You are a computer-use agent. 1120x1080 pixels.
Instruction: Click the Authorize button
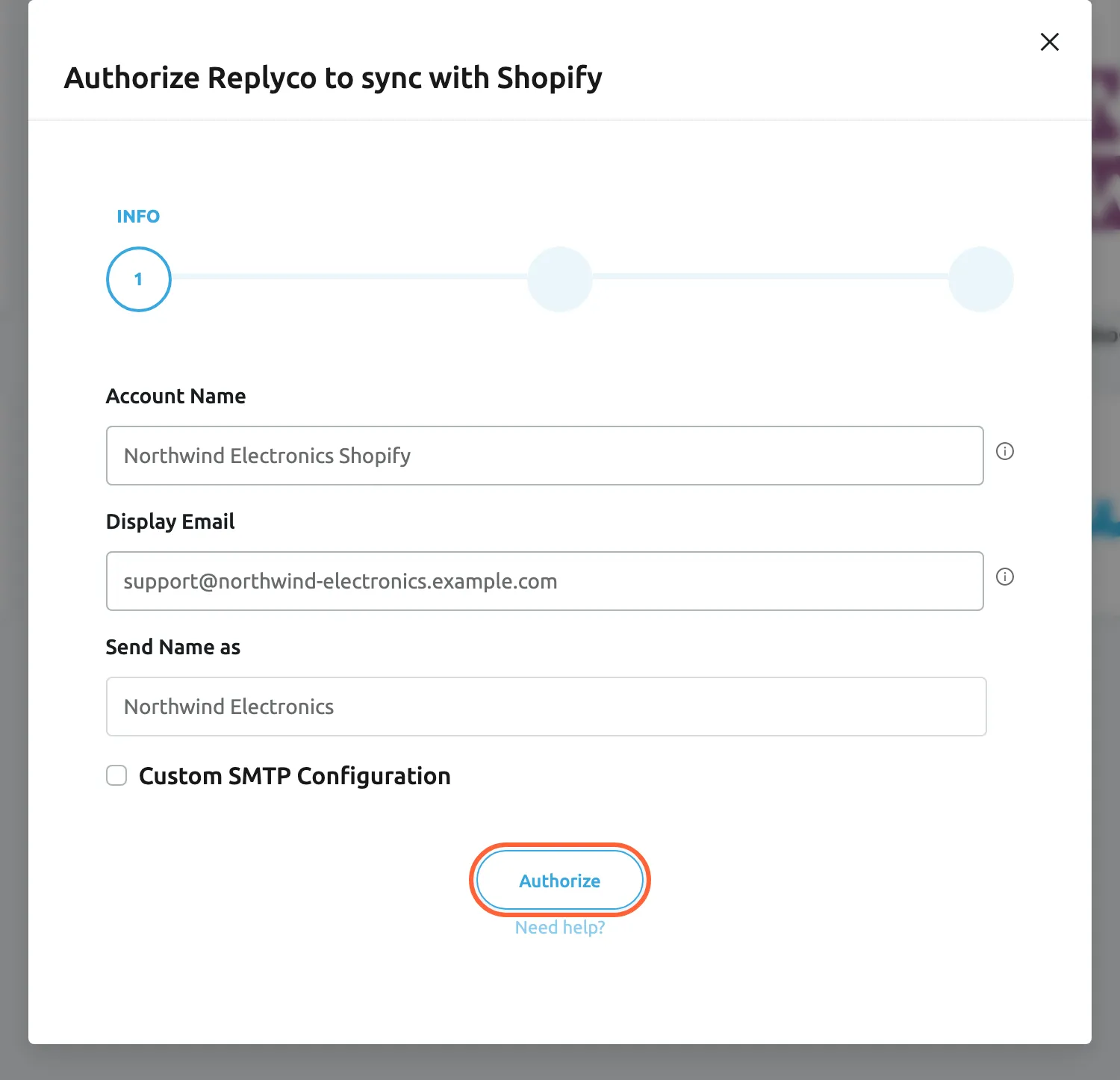click(x=560, y=881)
